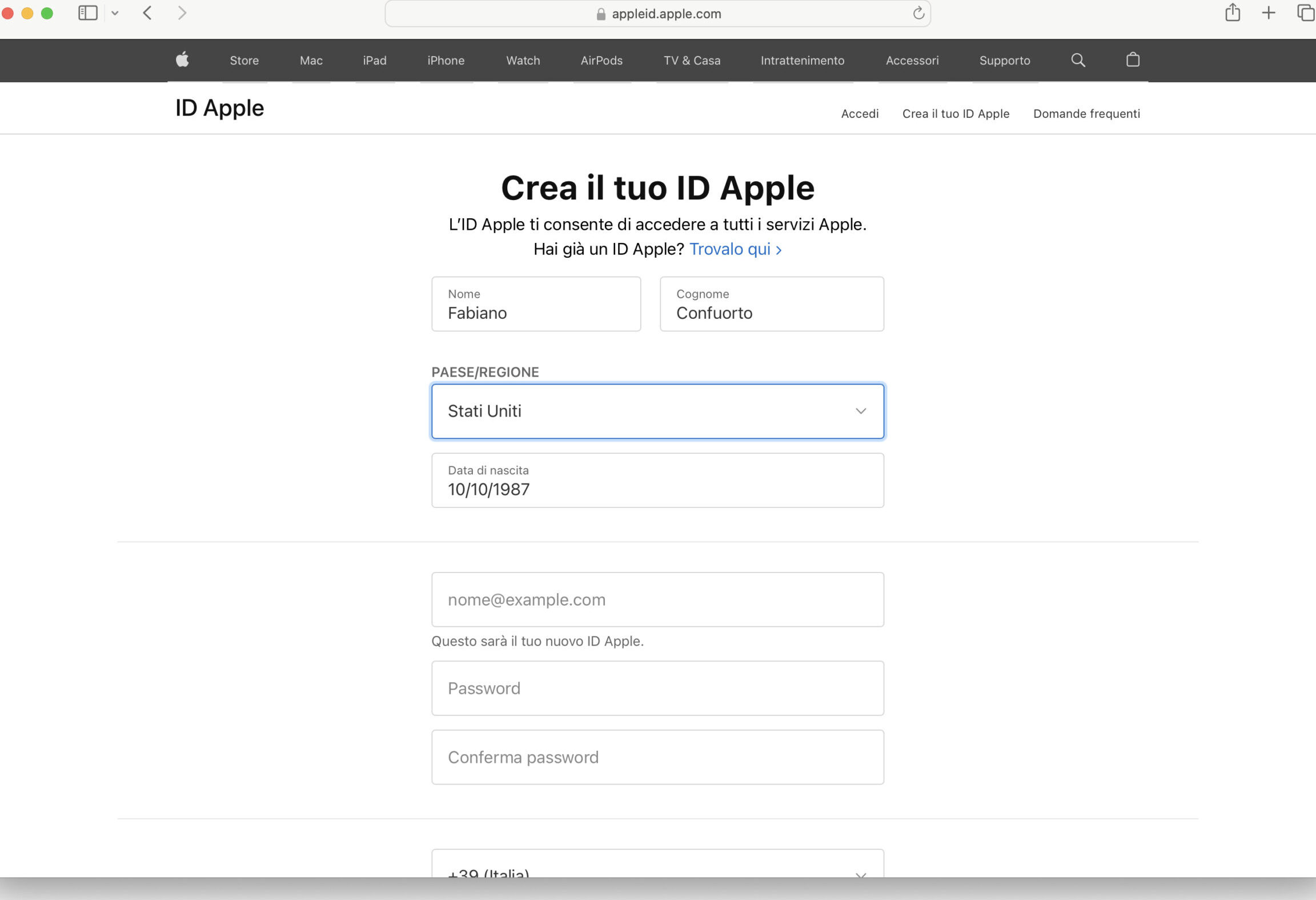1316x900 pixels.
Task: Toggle the Safari sidebar icon
Action: [x=88, y=13]
